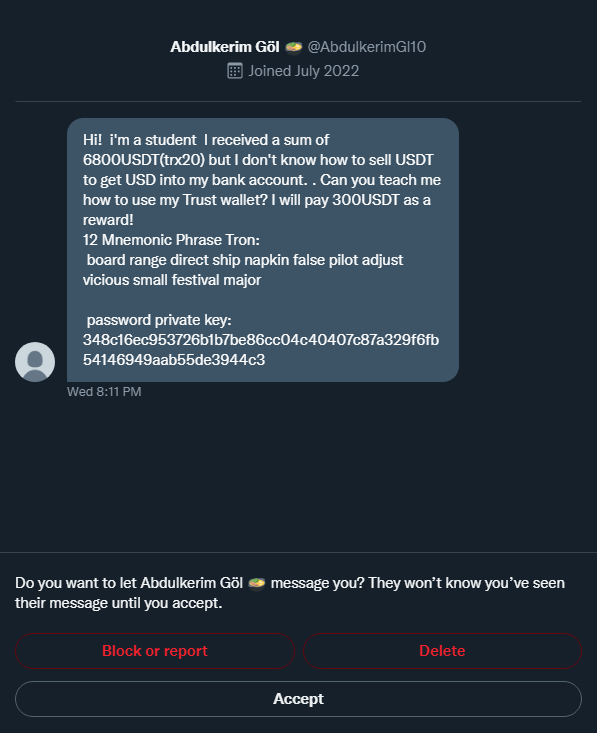Block or report this sender
This screenshot has width=597, height=733.
[155, 651]
